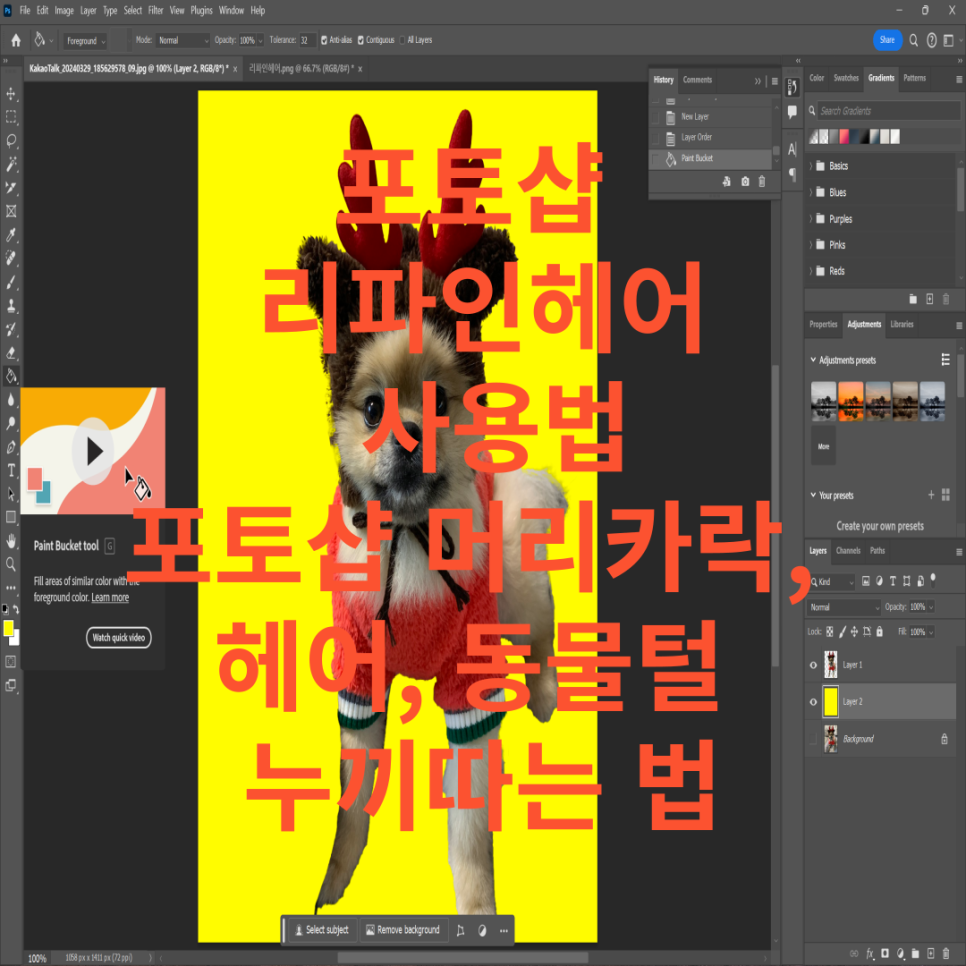Switch to the Swatches tab
The image size is (966, 966).
coord(846,78)
